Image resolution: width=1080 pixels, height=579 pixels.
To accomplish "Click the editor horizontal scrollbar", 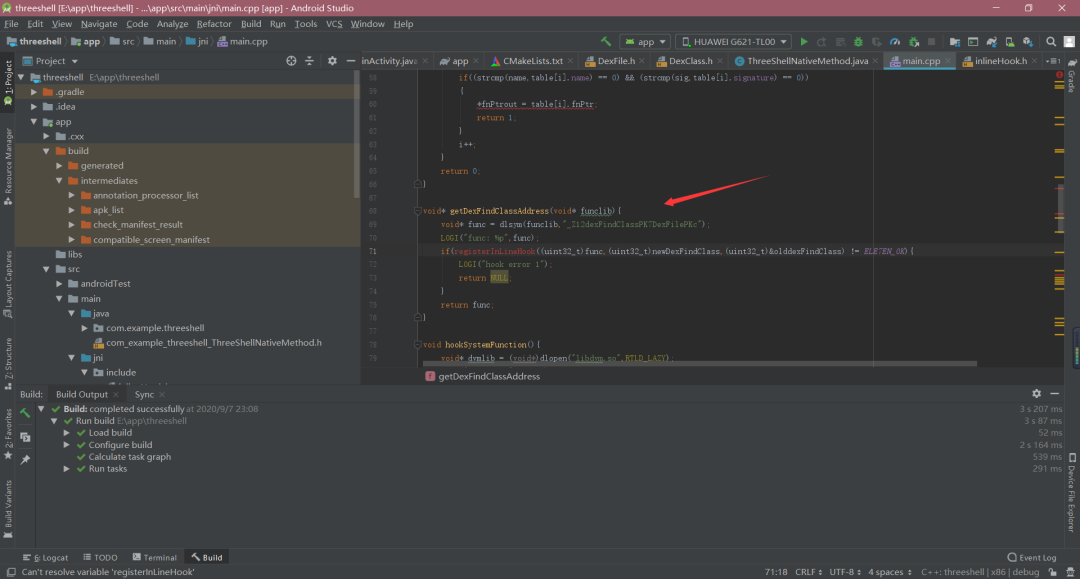I will (x=700, y=364).
